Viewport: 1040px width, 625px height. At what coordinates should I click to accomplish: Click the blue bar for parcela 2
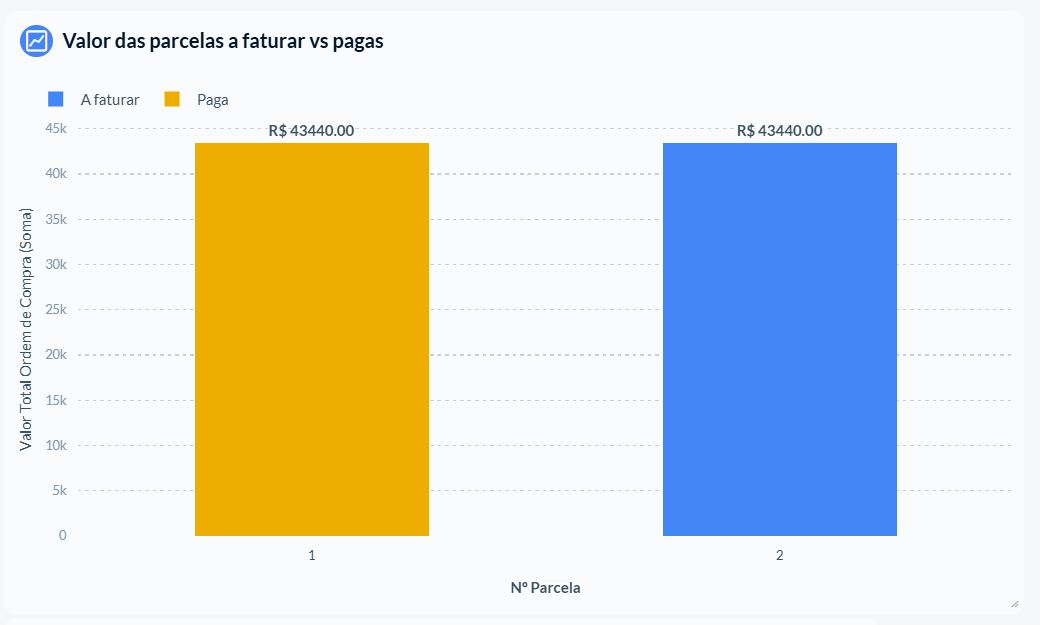pos(780,339)
